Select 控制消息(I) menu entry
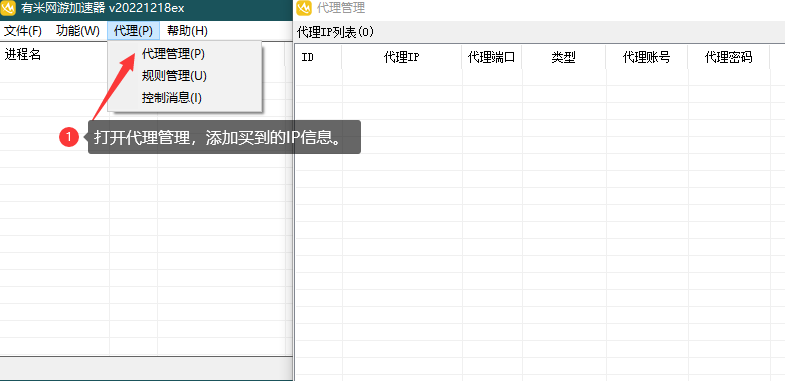 pyautogui.click(x=172, y=98)
